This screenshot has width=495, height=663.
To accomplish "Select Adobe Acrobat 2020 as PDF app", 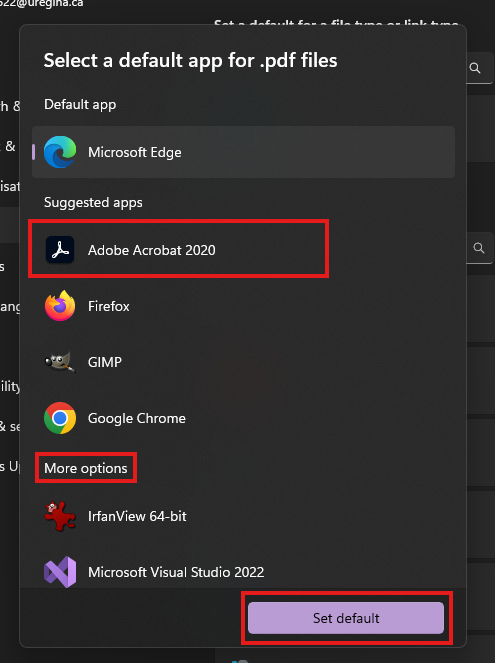I will pos(243,250).
